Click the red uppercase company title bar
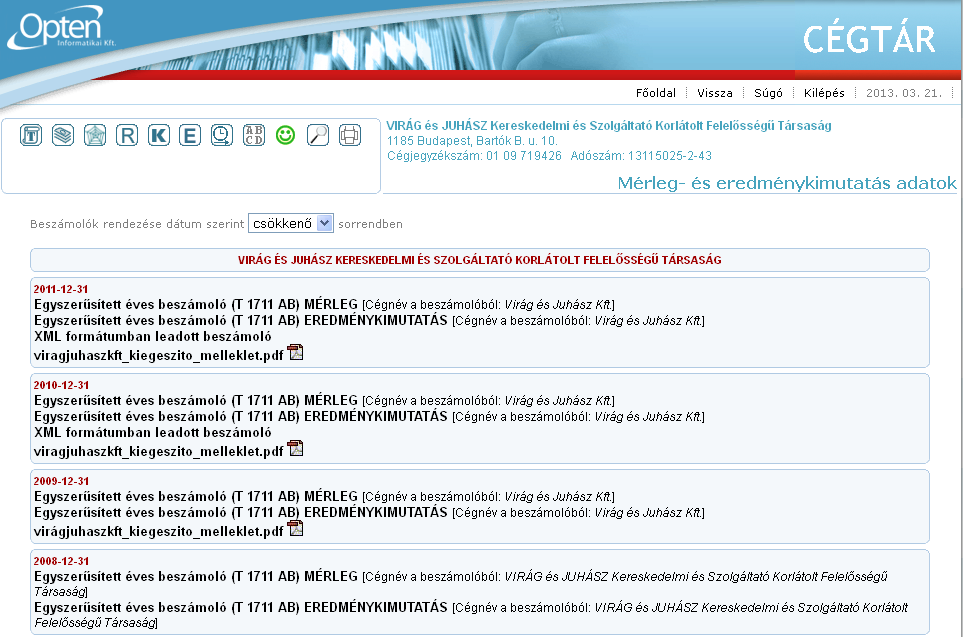Viewport: 963px width, 637px height. click(x=480, y=260)
